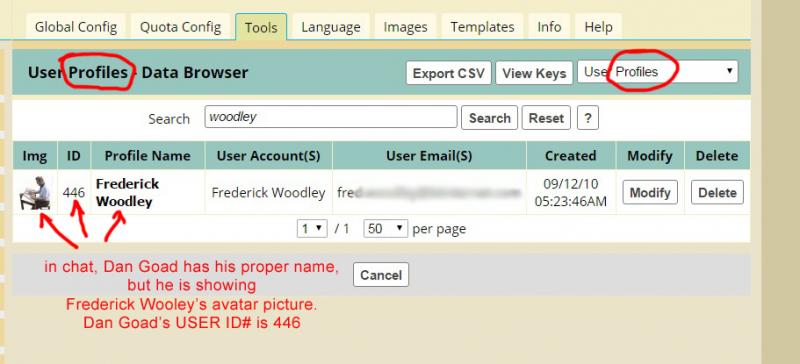Click Frederick Woodley's avatar thumbnail
This screenshot has height=364, width=800.
35,193
